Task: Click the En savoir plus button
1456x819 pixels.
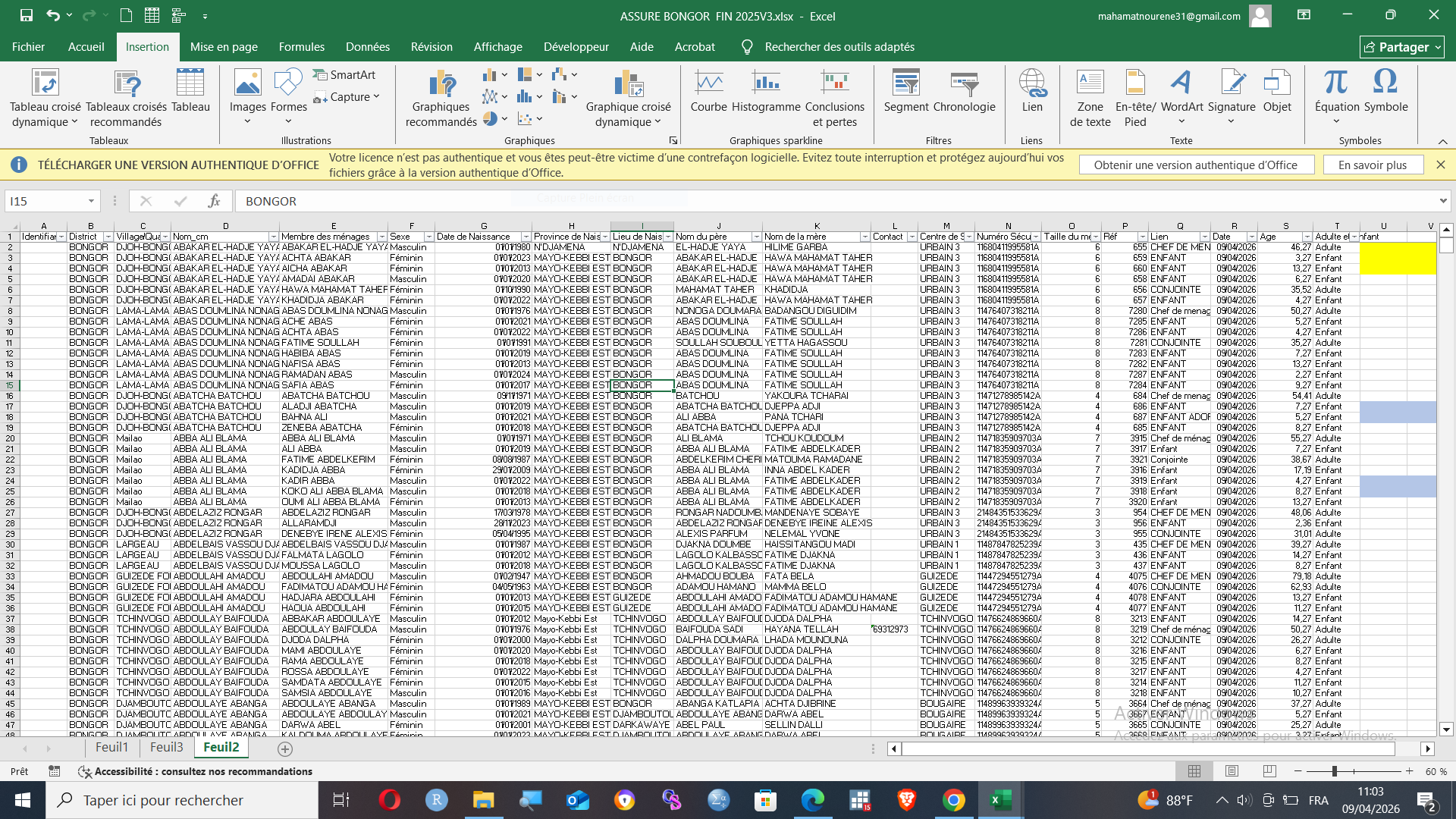Action: coord(1372,165)
